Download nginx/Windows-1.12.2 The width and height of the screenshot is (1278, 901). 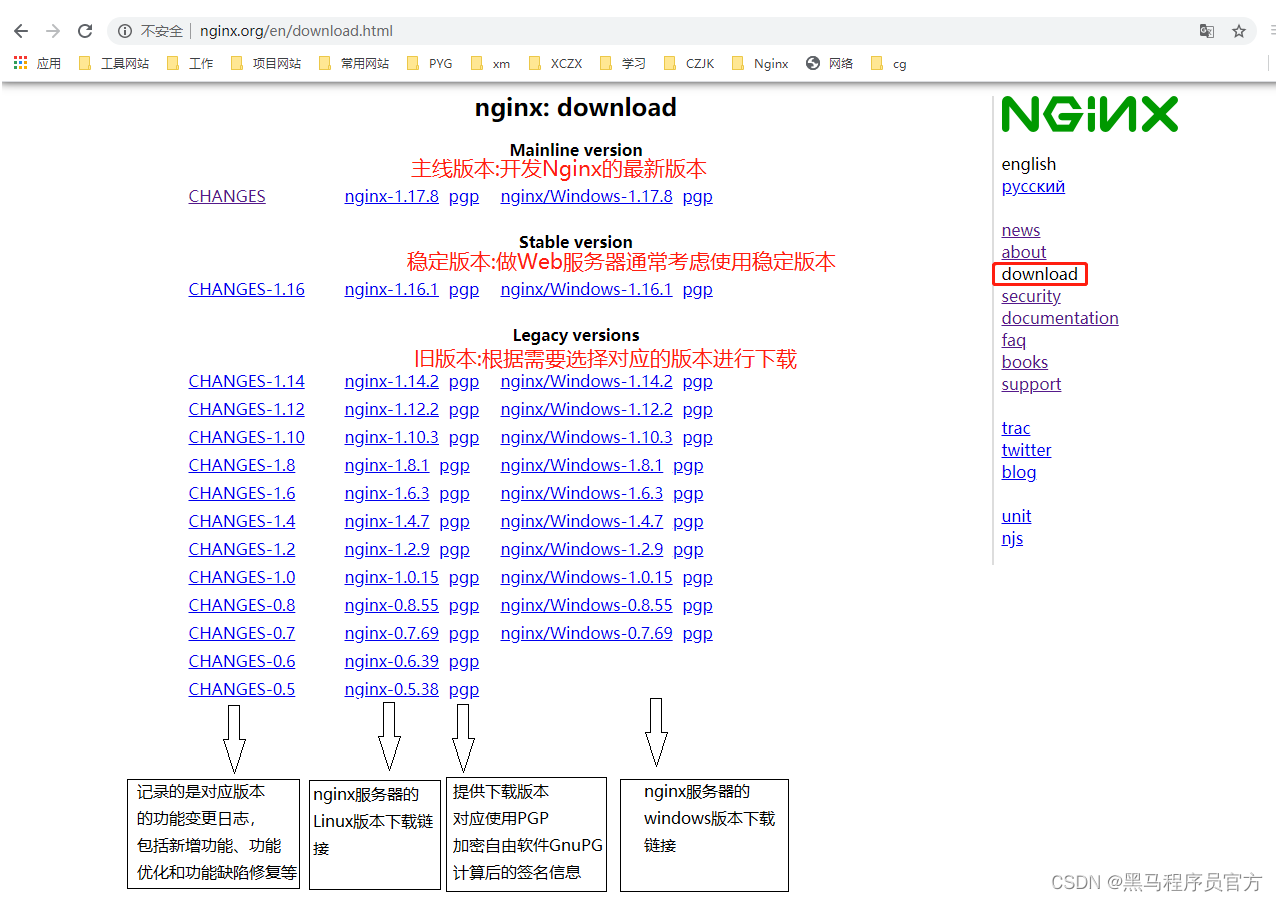coord(587,409)
